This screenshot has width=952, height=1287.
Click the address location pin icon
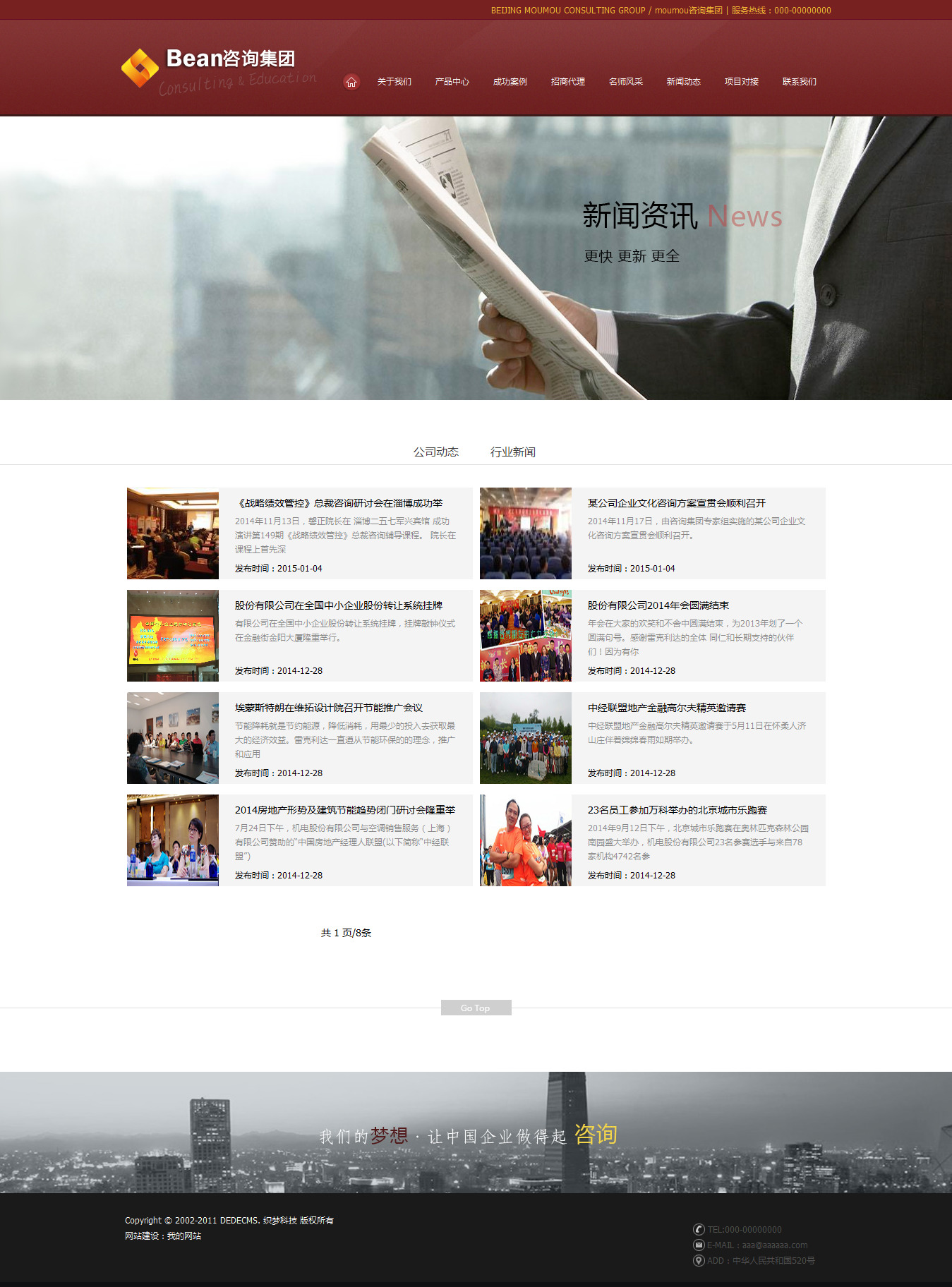(699, 1260)
